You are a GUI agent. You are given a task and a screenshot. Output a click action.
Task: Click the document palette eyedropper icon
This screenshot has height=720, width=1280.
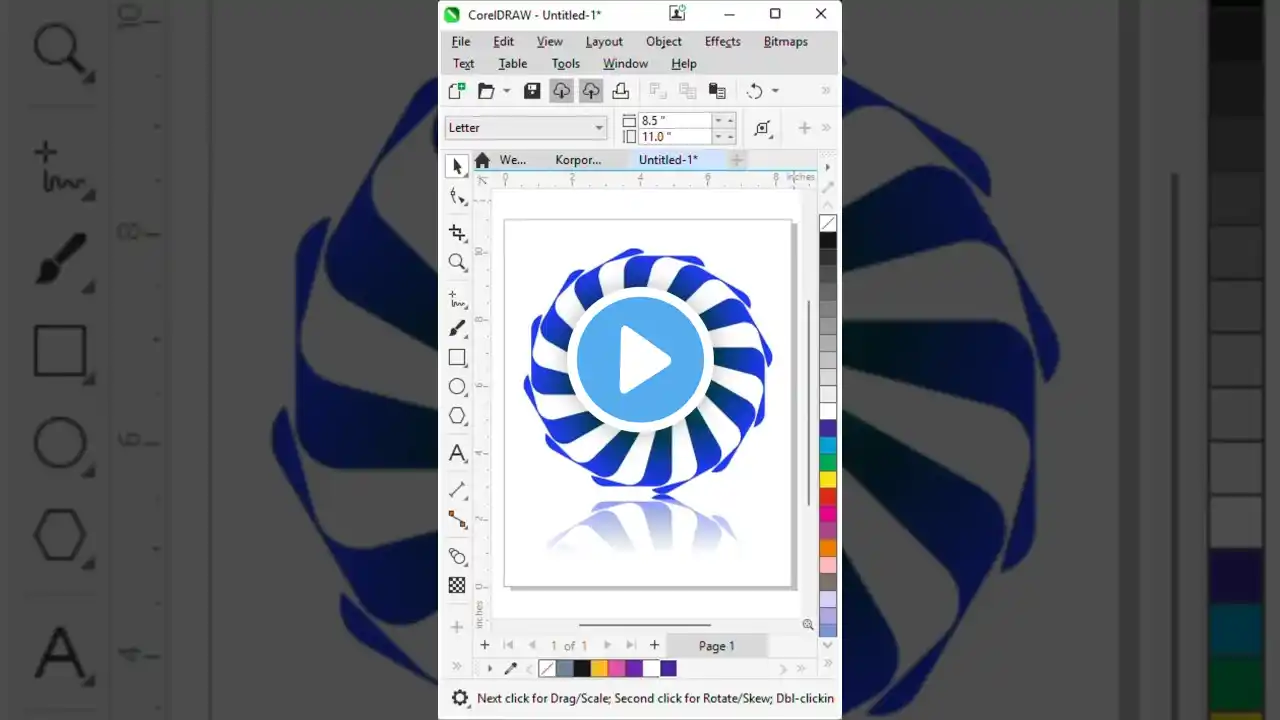coord(510,668)
